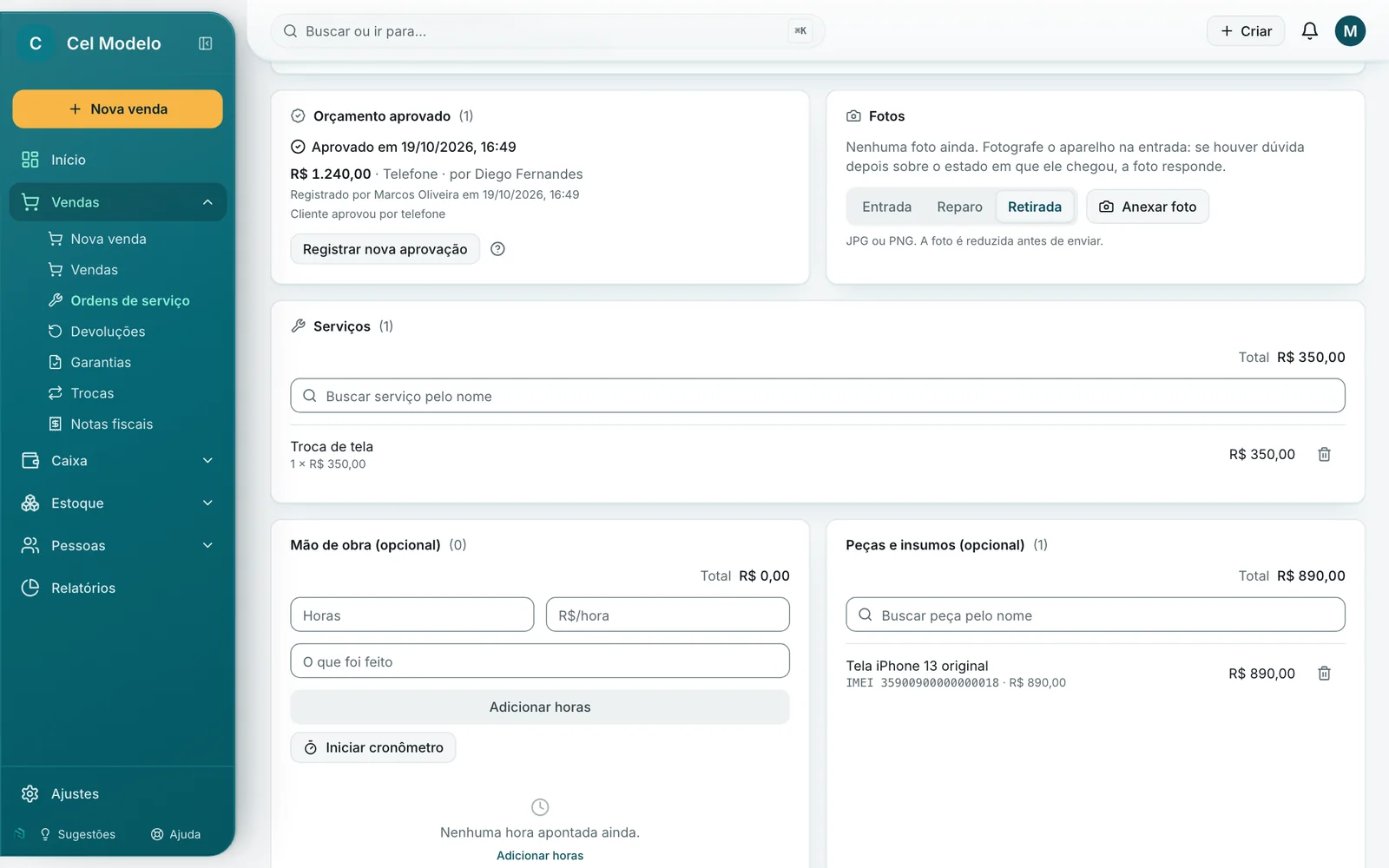This screenshot has height=868, width=1389.
Task: Collapse the Vendas menu section
Action: [x=118, y=202]
